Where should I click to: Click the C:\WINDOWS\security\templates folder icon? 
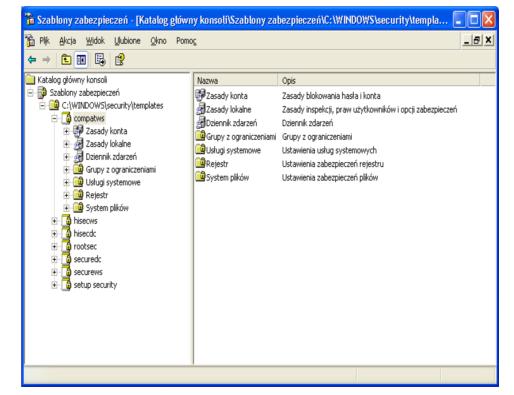(x=54, y=105)
